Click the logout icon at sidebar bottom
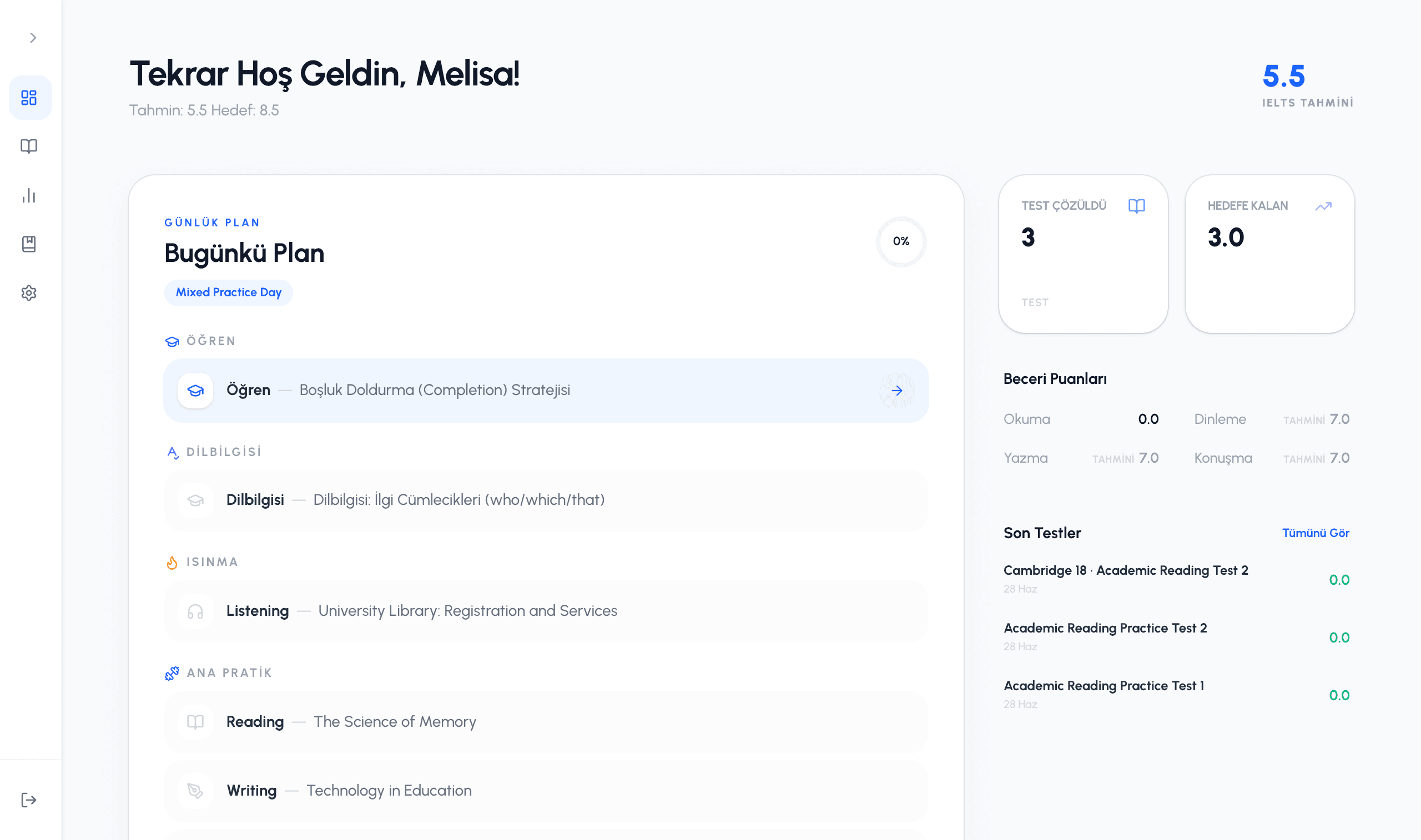The height and width of the screenshot is (840, 1421). click(x=29, y=800)
